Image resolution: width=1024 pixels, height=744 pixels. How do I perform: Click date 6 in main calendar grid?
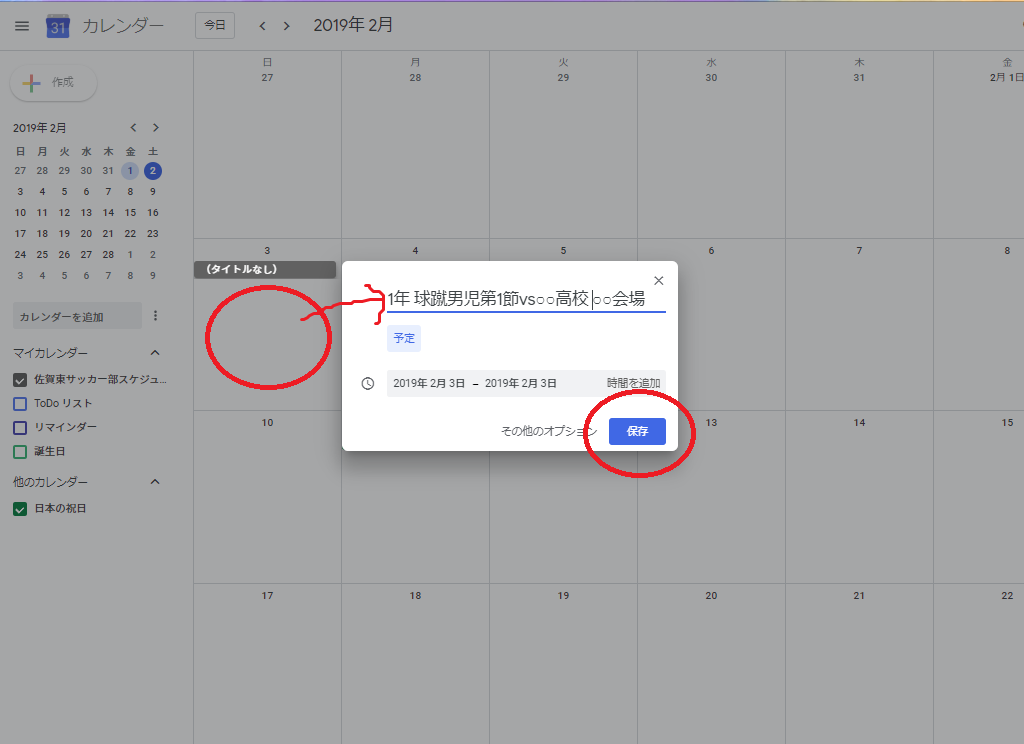(x=711, y=251)
